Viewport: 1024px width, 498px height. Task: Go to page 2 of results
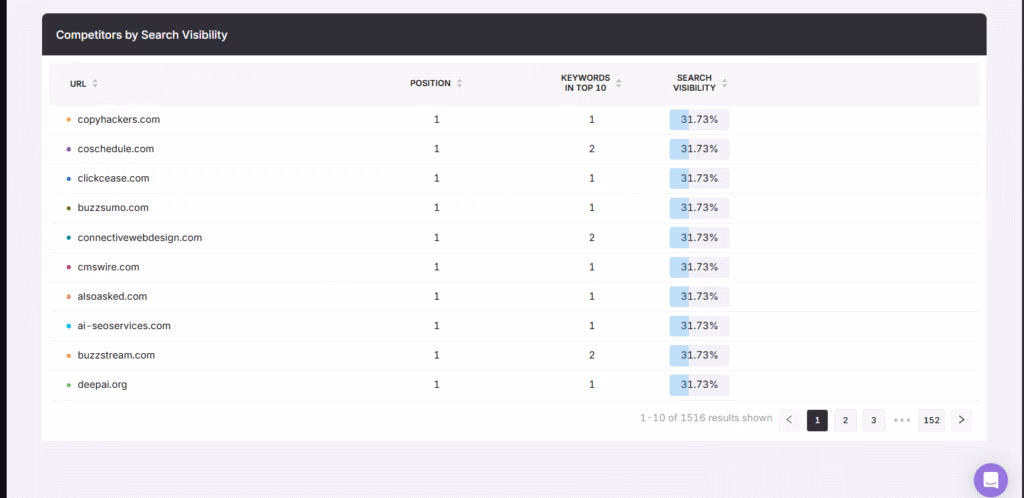tap(845, 420)
